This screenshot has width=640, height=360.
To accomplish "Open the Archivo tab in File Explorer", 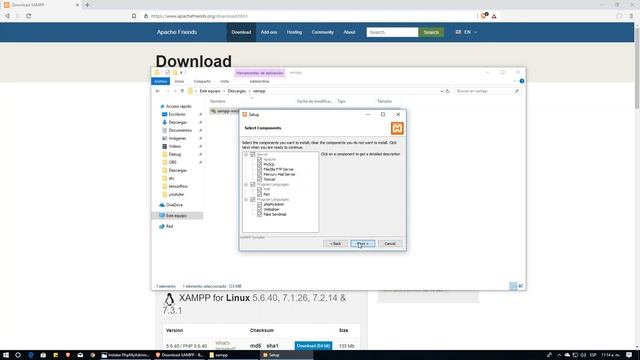I will tap(160, 81).
